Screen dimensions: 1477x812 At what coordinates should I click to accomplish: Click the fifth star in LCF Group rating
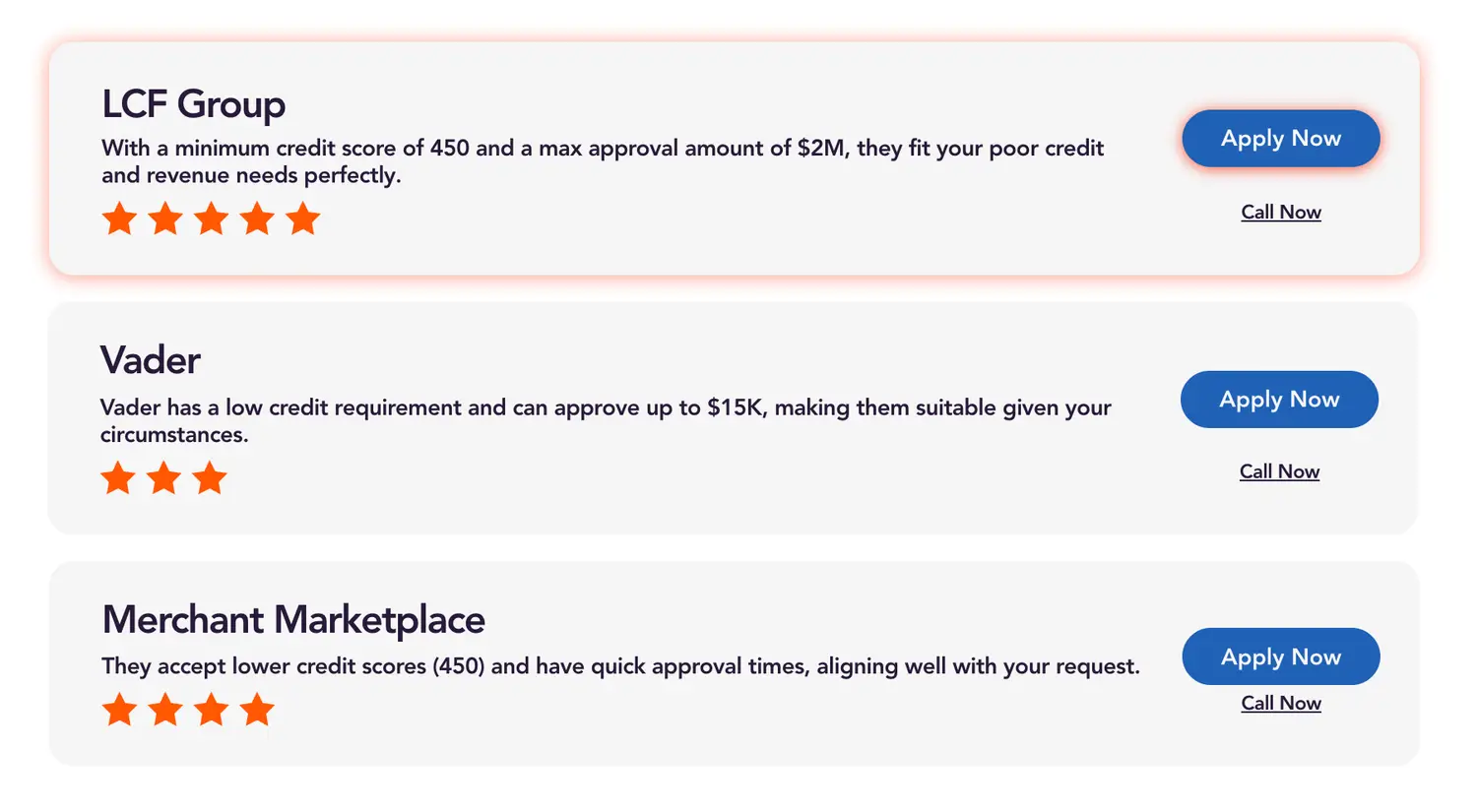click(x=303, y=219)
